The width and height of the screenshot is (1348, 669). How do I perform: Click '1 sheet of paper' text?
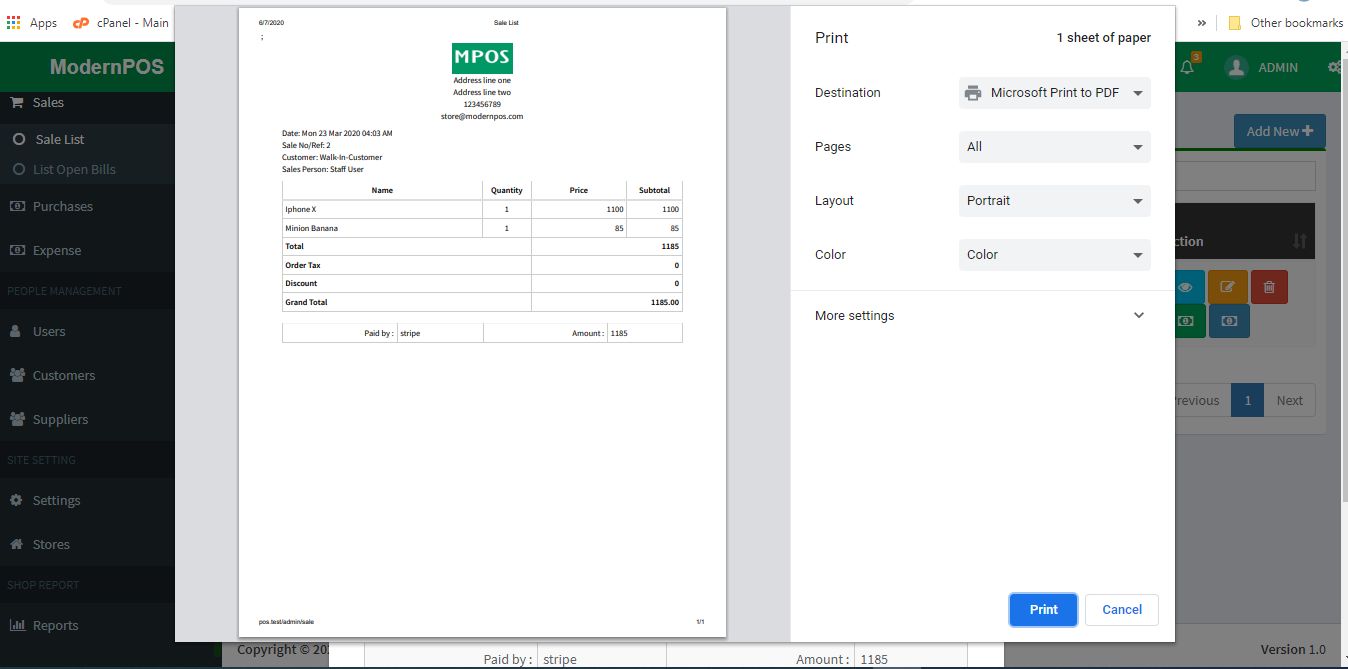[x=1103, y=38]
